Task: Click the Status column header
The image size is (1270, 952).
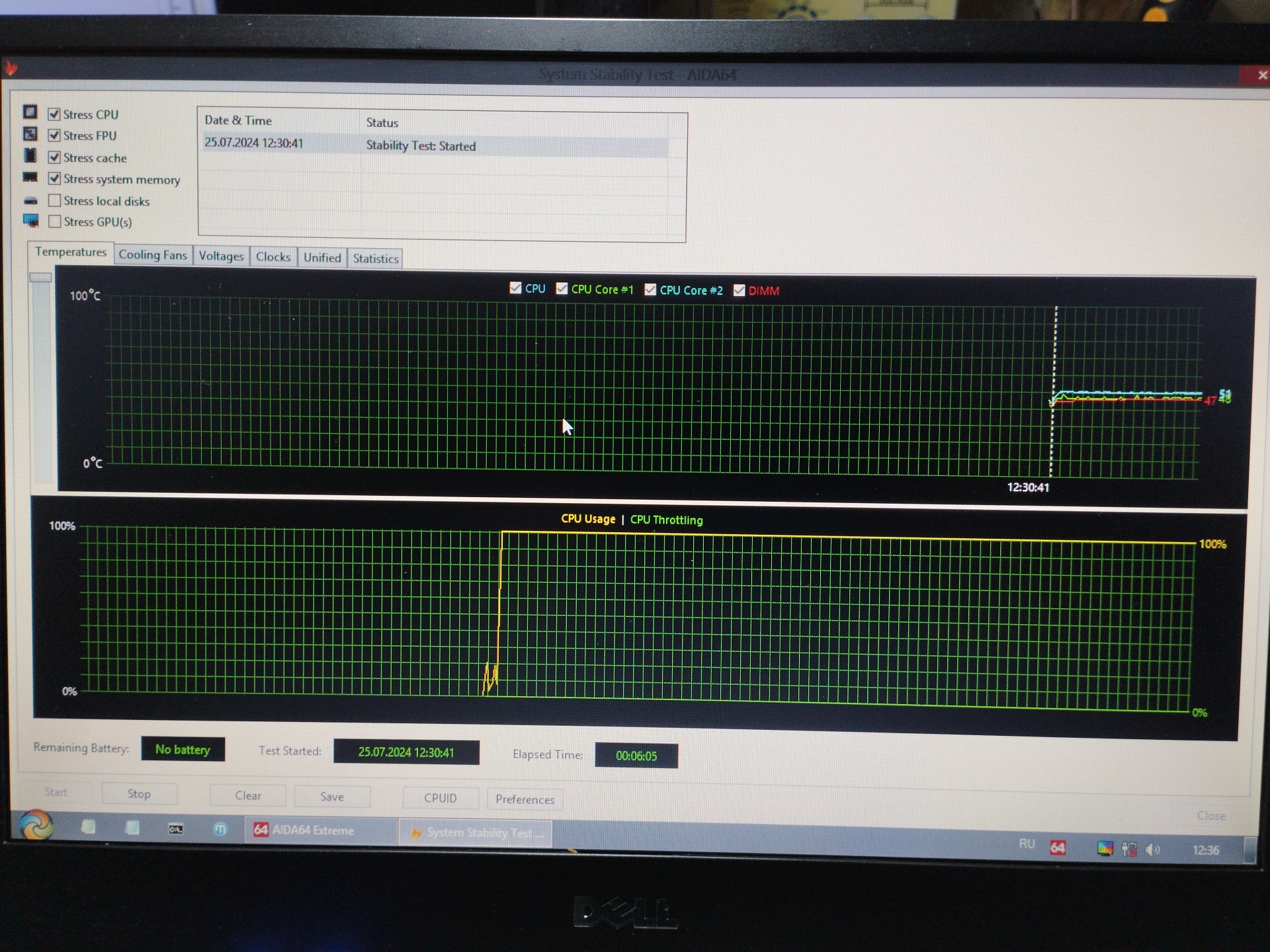Action: pyautogui.click(x=514, y=122)
